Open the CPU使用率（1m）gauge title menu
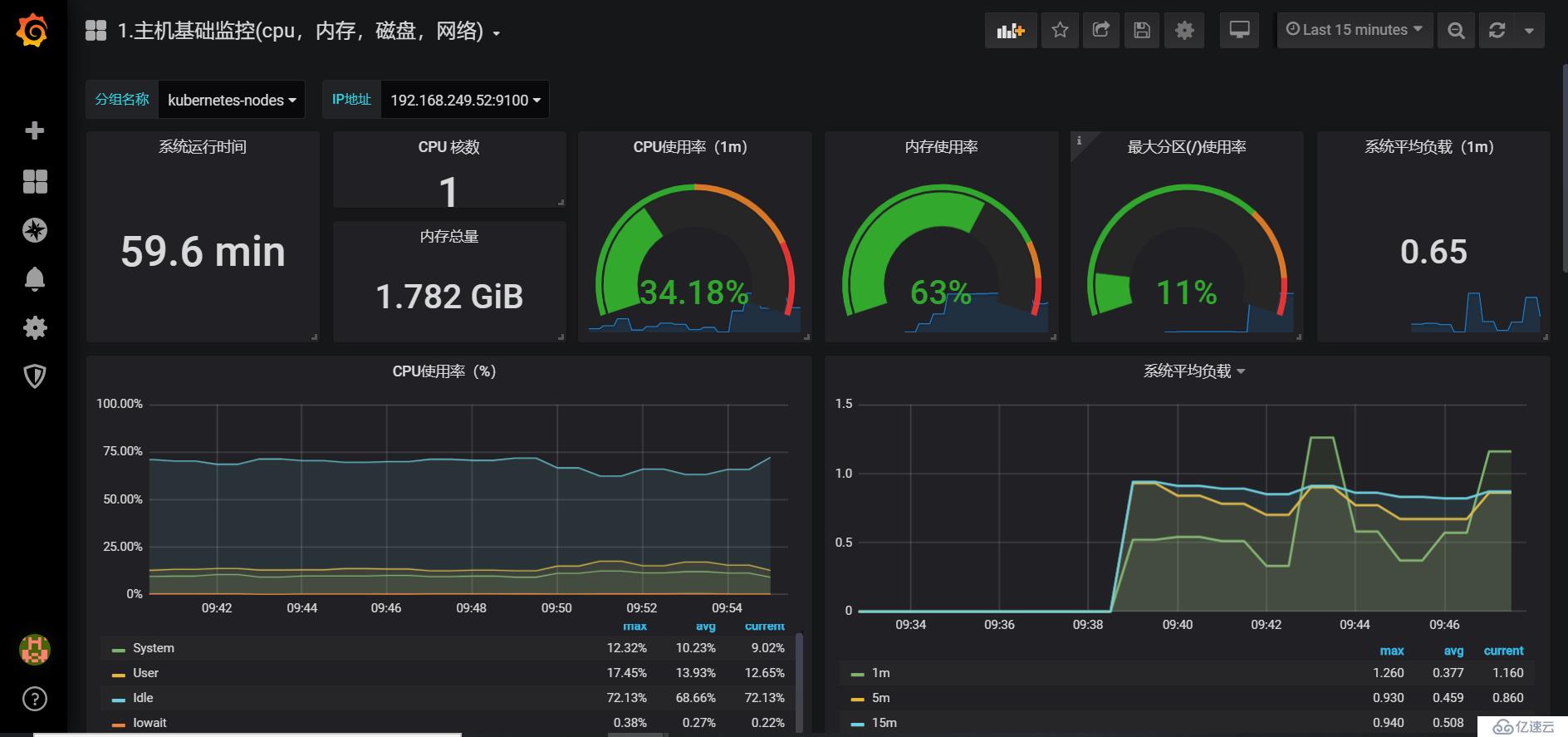Image resolution: width=1568 pixels, height=737 pixels. pos(690,147)
